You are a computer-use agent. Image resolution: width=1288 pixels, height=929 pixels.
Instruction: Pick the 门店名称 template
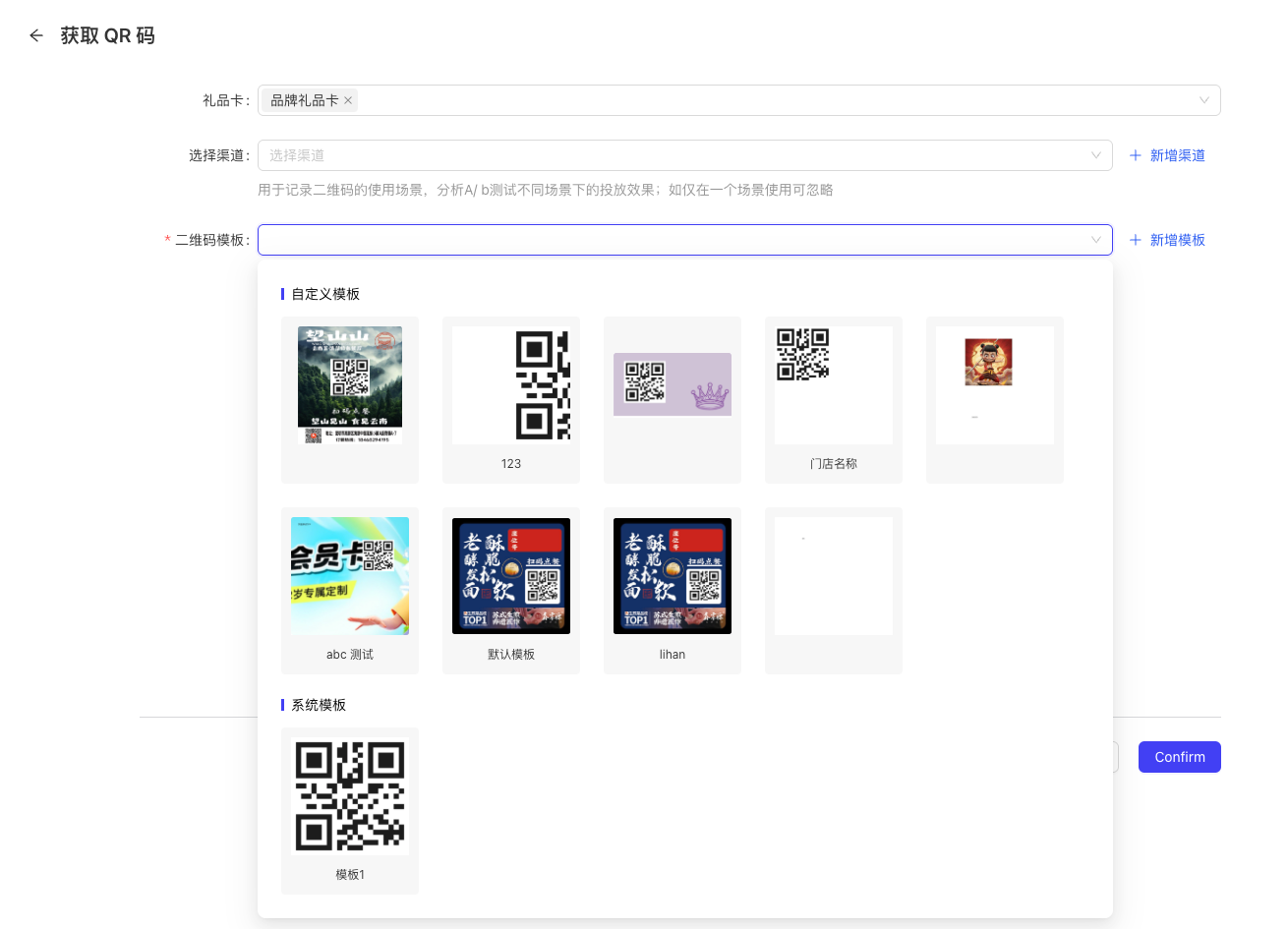pos(834,385)
